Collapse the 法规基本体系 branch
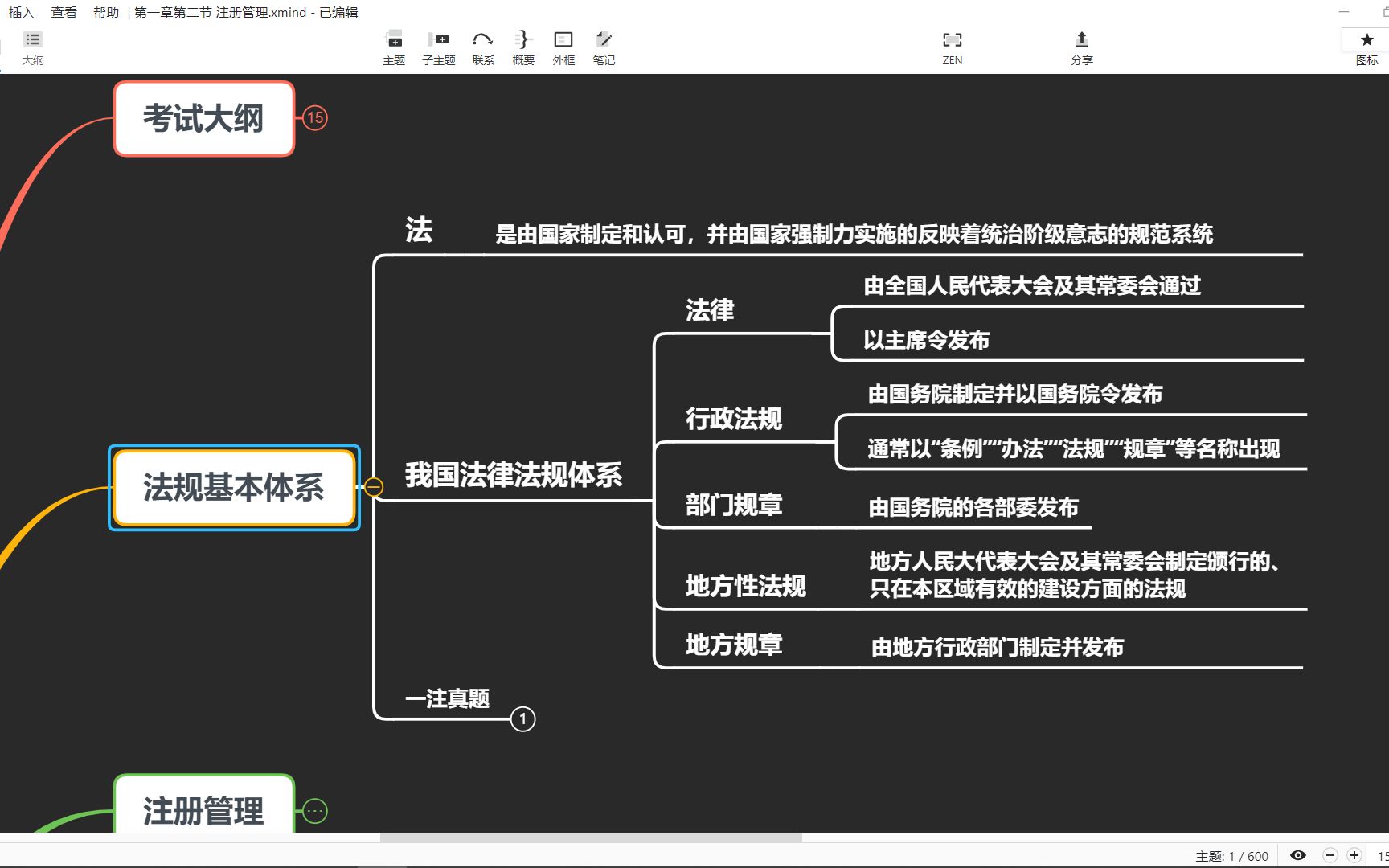 (x=374, y=487)
